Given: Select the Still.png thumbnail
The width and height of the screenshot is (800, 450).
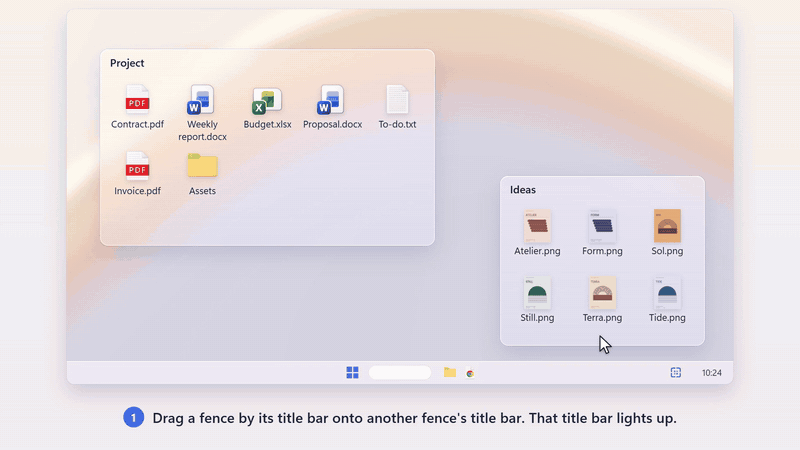Looking at the screenshot, I should click(x=537, y=293).
